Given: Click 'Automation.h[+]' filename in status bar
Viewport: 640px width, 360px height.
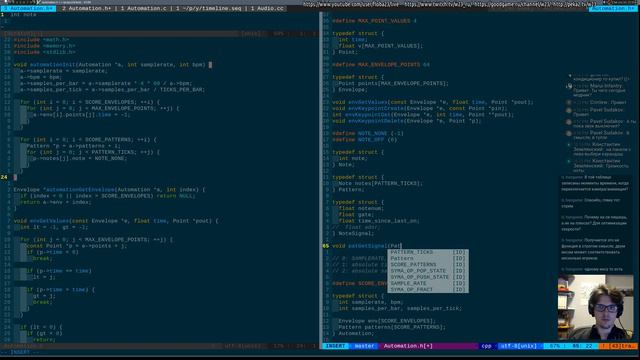Looking at the screenshot, I should coord(408,346).
